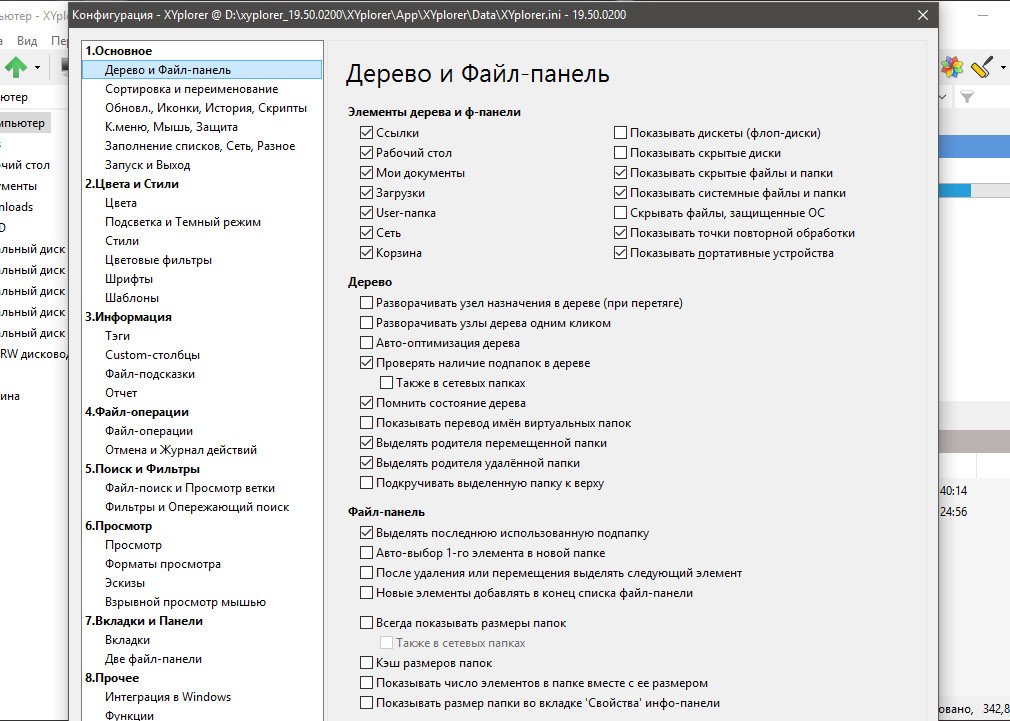Open 'Заполнение списков, Сеть, Разное' page
Viewport: 1010px width, 721px height.
200,146
